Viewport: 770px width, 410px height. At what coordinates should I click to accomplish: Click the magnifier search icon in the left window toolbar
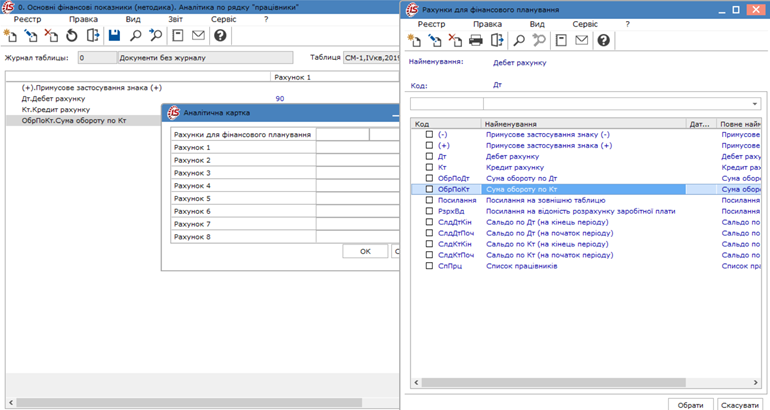coord(135,35)
